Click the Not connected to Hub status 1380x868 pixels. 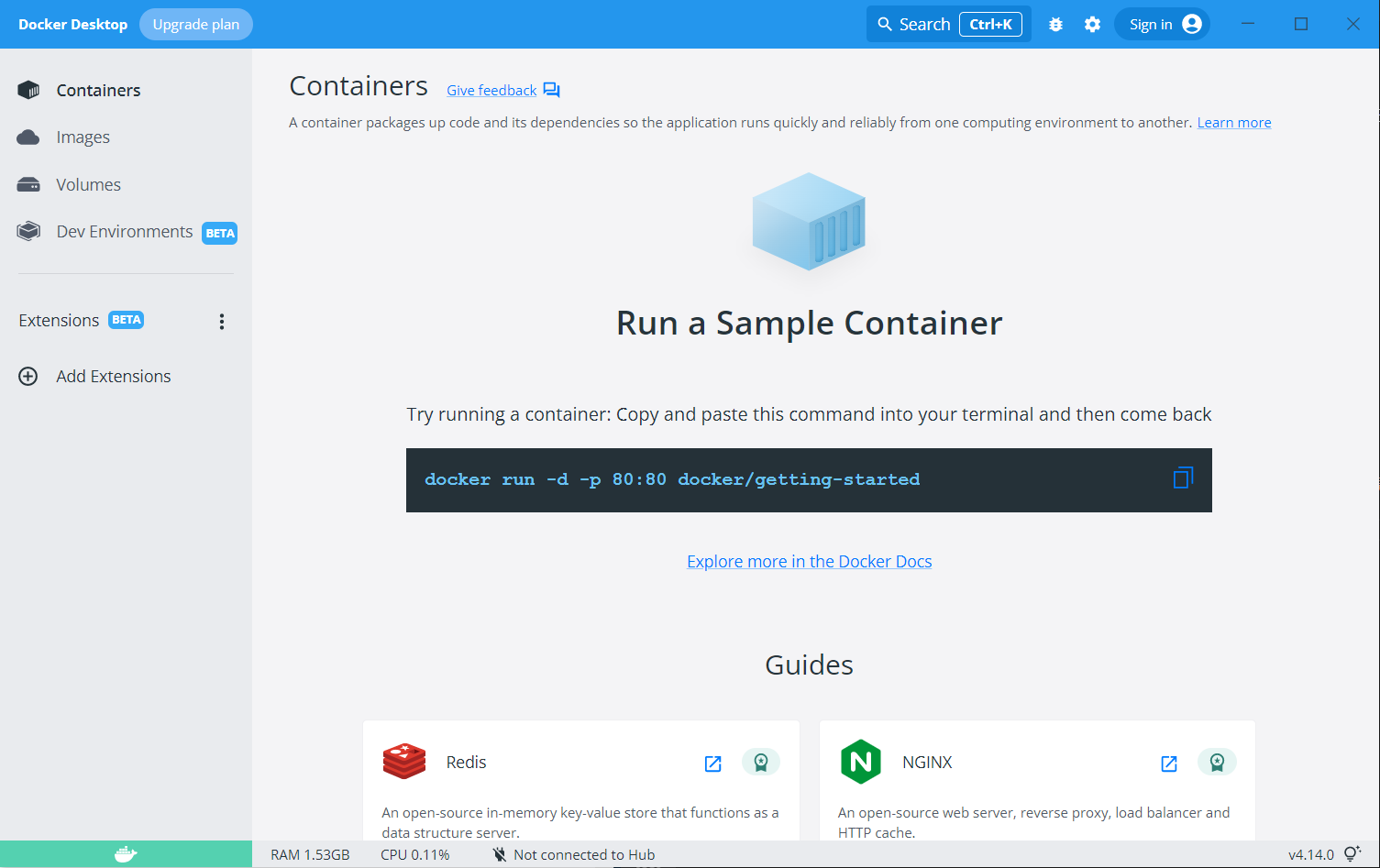(x=584, y=853)
